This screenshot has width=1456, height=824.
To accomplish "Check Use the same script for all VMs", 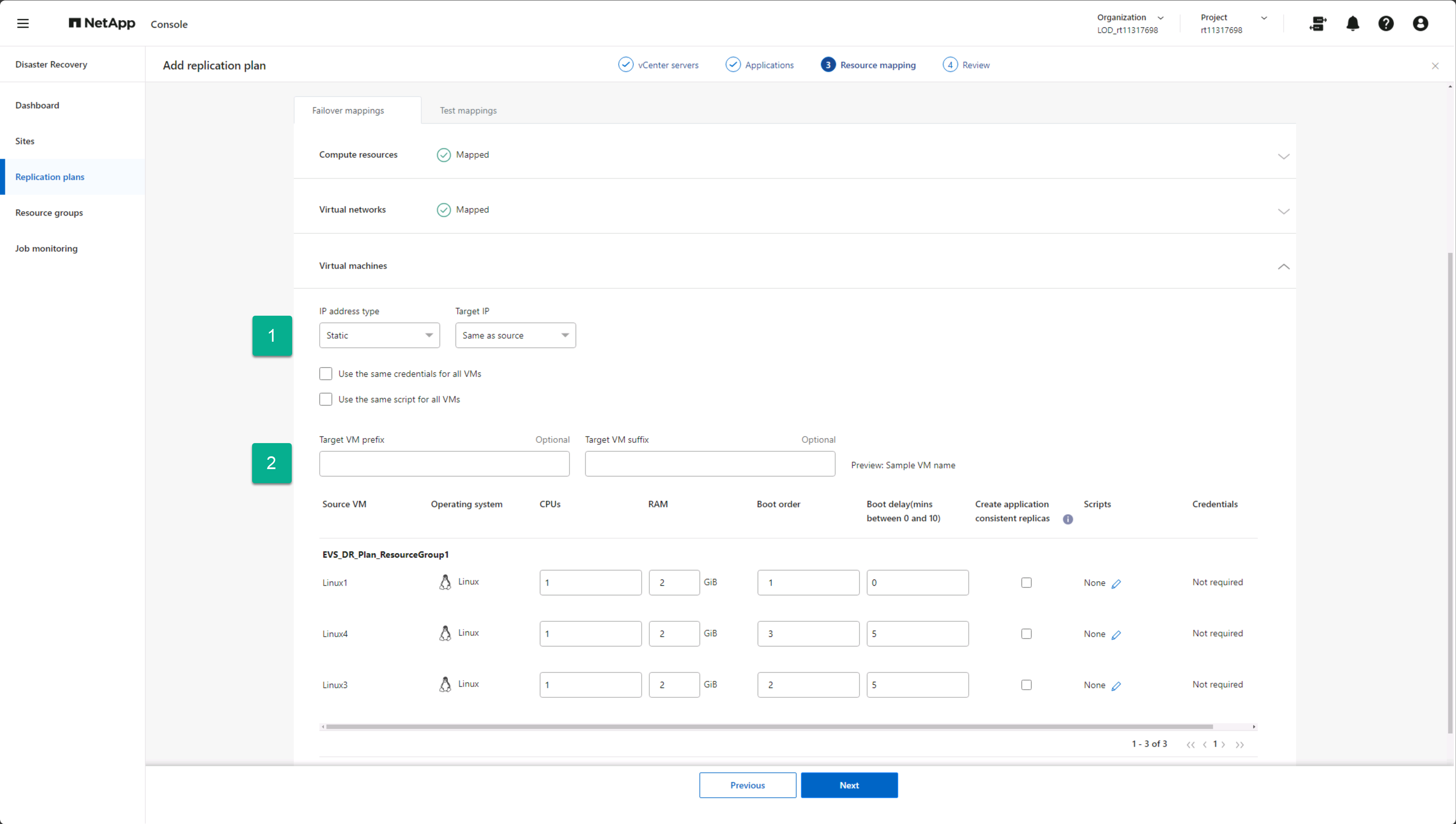I will pyautogui.click(x=325, y=399).
